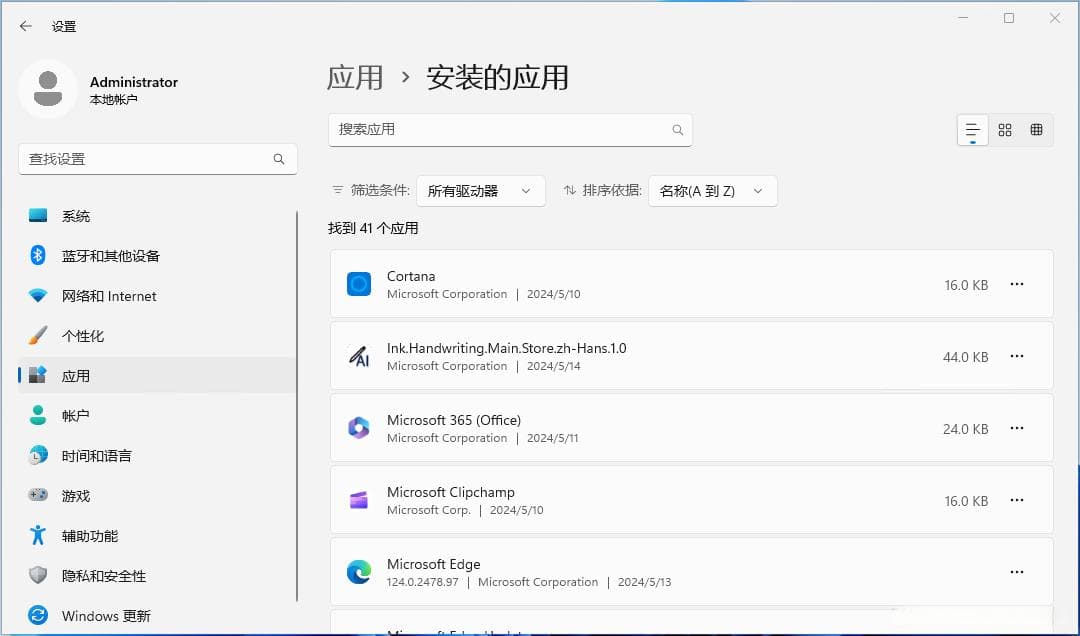Open 网络和 Internet settings page
Viewport: 1080px width, 636px height.
pos(158,296)
